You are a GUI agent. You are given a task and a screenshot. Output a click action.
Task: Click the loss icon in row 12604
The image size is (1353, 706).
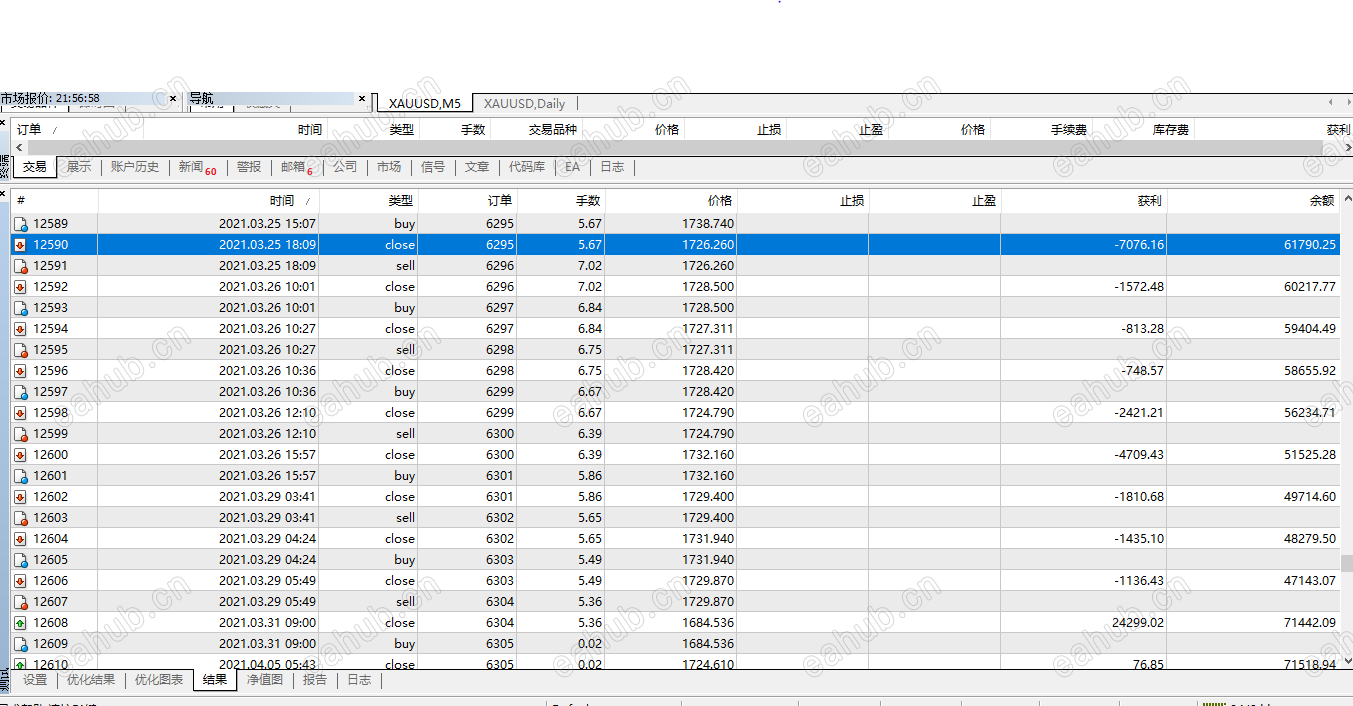tap(19, 539)
